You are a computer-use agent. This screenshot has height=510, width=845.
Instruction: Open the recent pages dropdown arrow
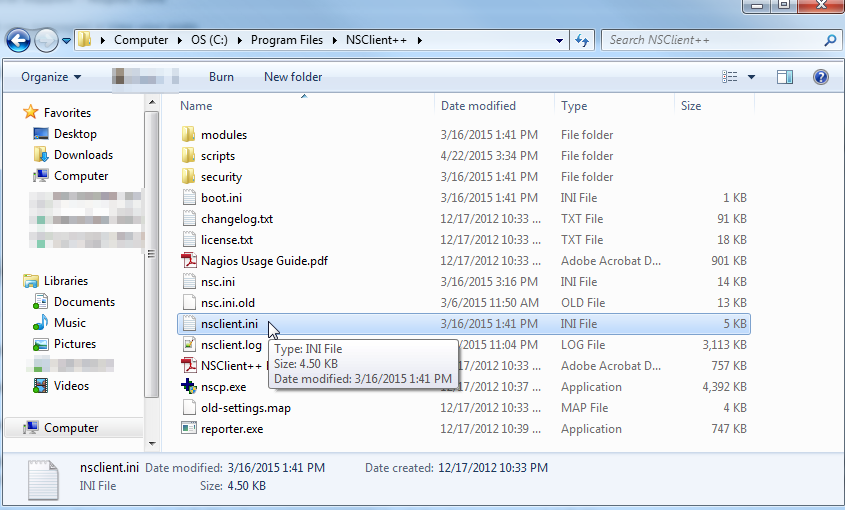(x=66, y=40)
